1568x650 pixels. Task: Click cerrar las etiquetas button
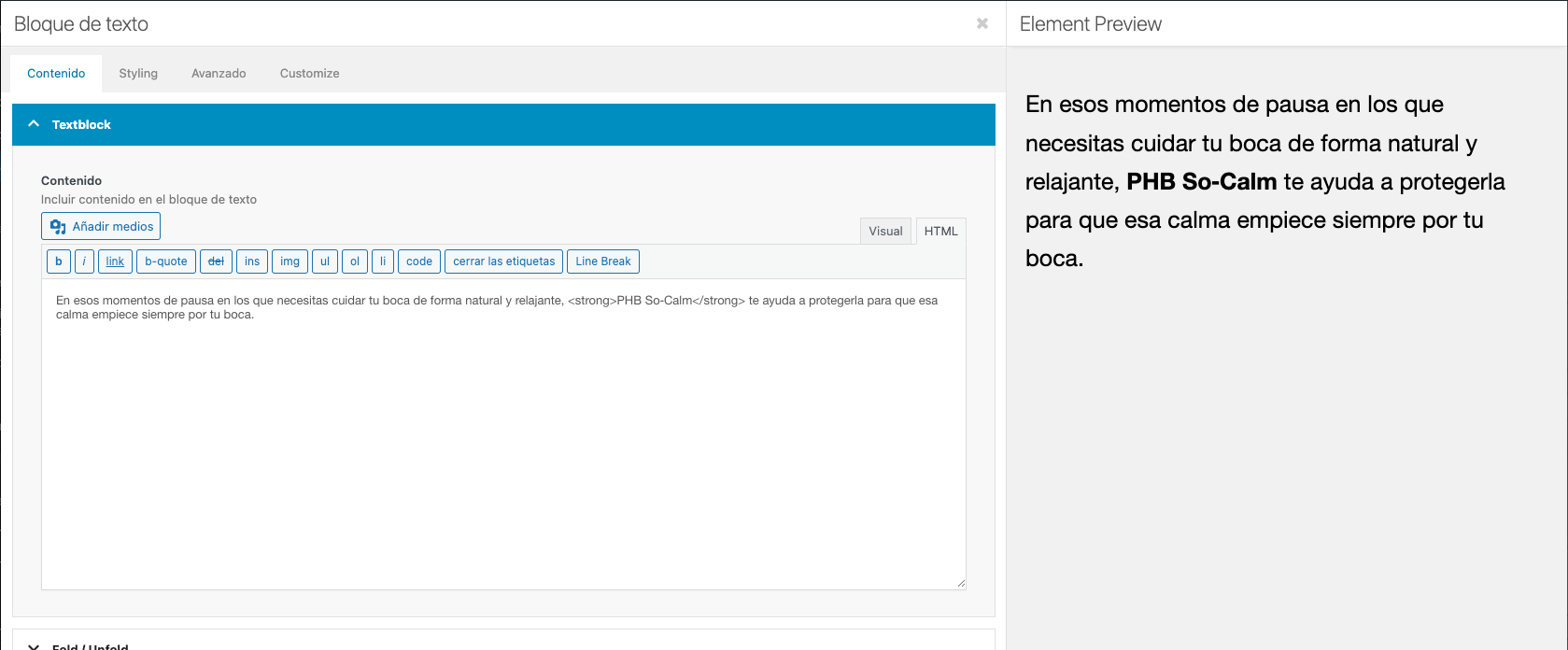(504, 261)
